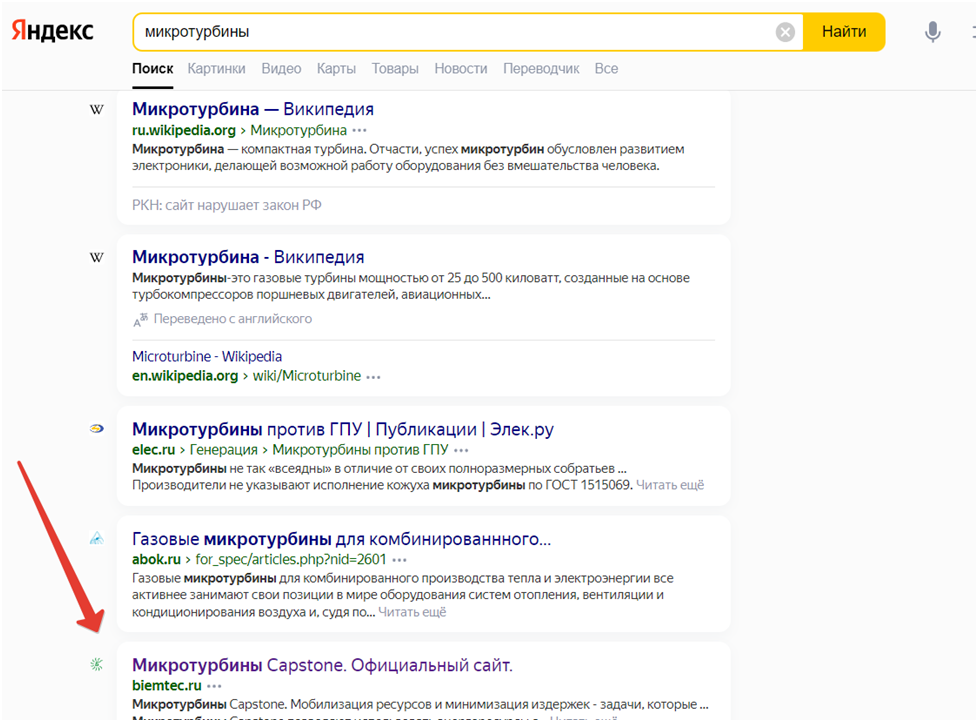Click Переведено с английского label
The height and width of the screenshot is (722, 978).
233,319
